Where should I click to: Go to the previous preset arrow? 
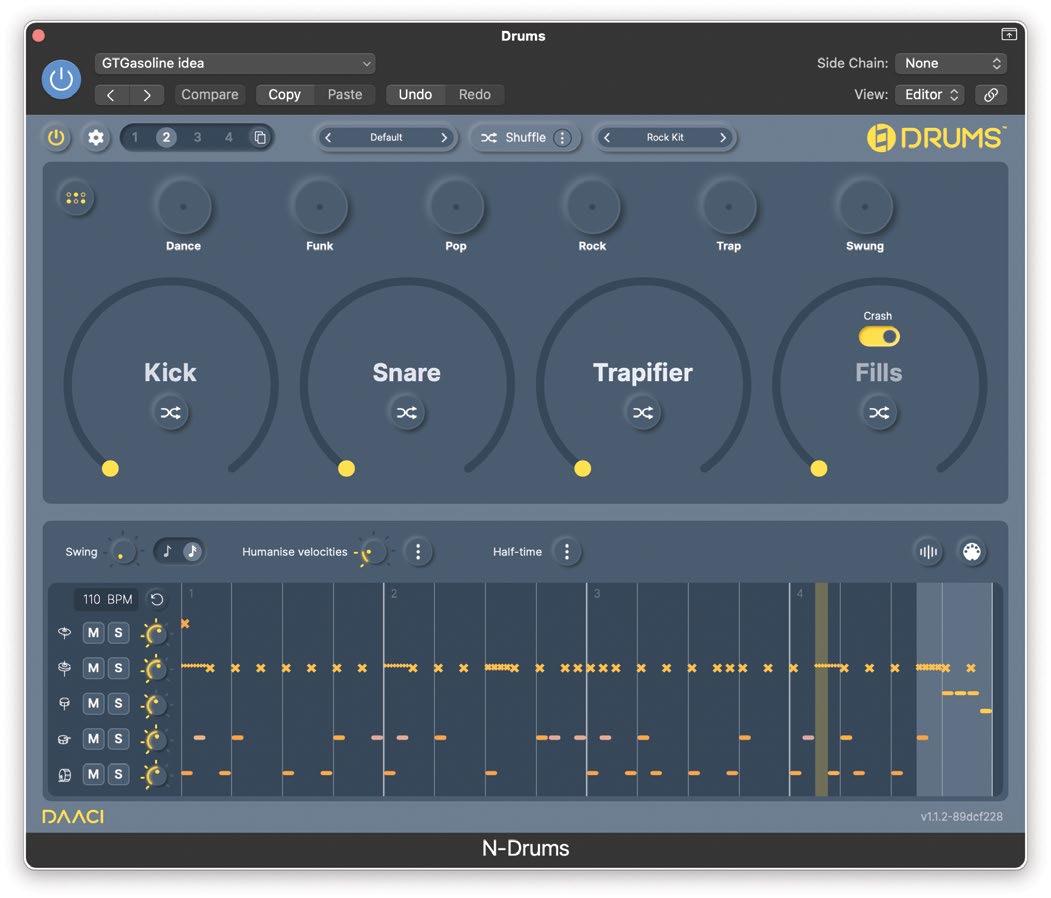(111, 94)
